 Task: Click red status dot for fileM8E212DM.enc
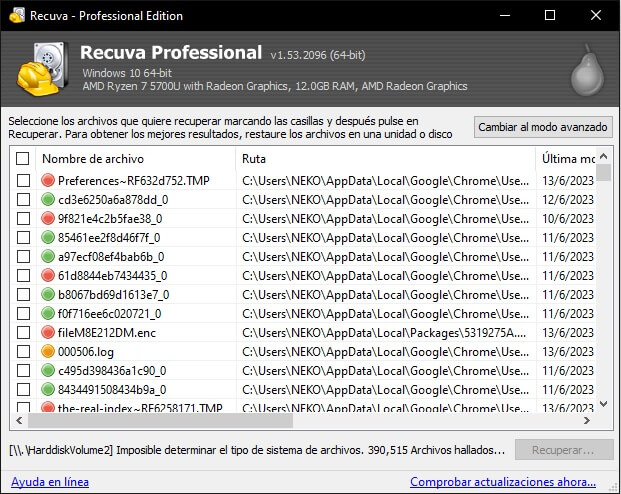coord(48,332)
